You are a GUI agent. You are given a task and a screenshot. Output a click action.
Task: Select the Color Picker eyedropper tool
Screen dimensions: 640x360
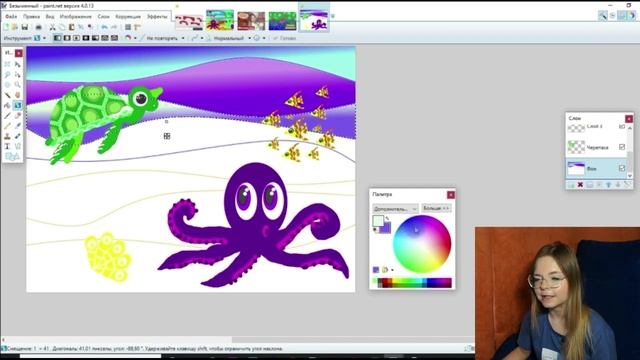tap(18, 126)
